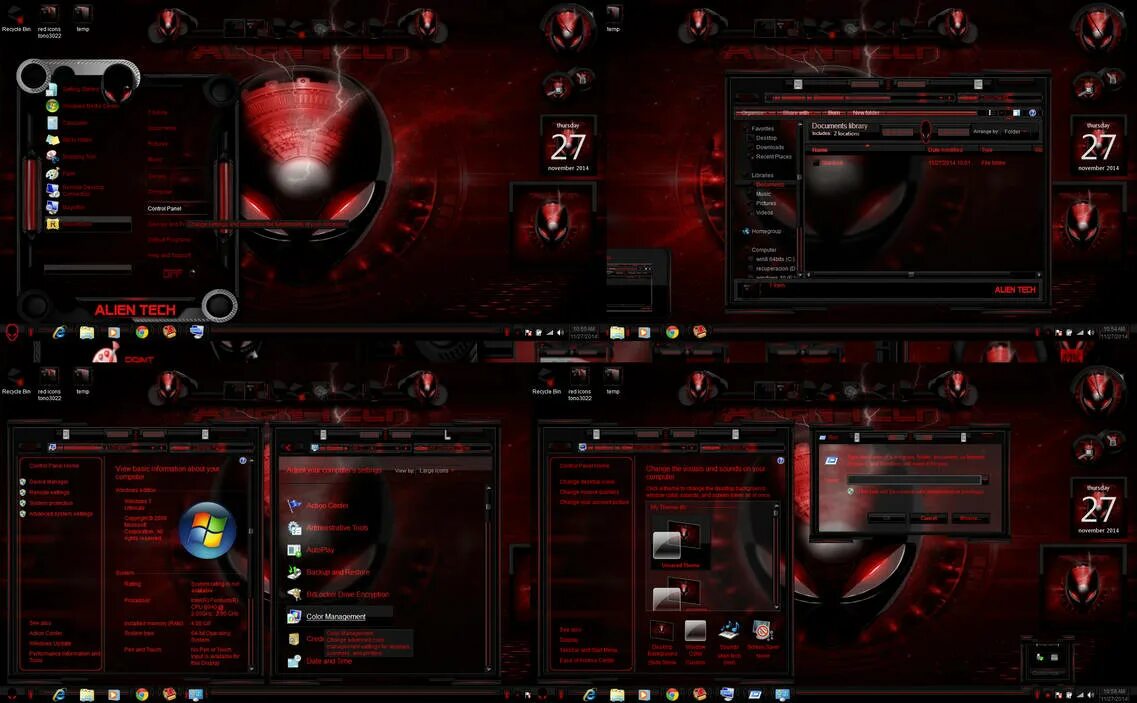Image resolution: width=1137 pixels, height=703 pixels.
Task: Click help icon in Personalization window
Action: (780, 461)
